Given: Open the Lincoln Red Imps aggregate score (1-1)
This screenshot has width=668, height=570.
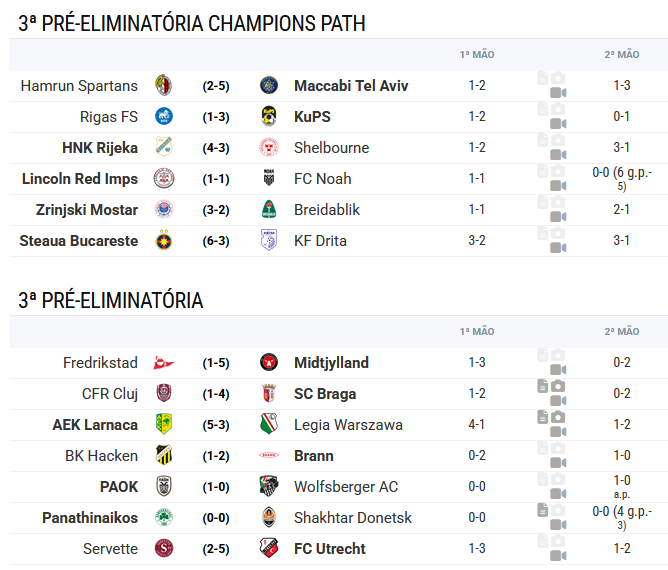Looking at the screenshot, I should [216, 179].
